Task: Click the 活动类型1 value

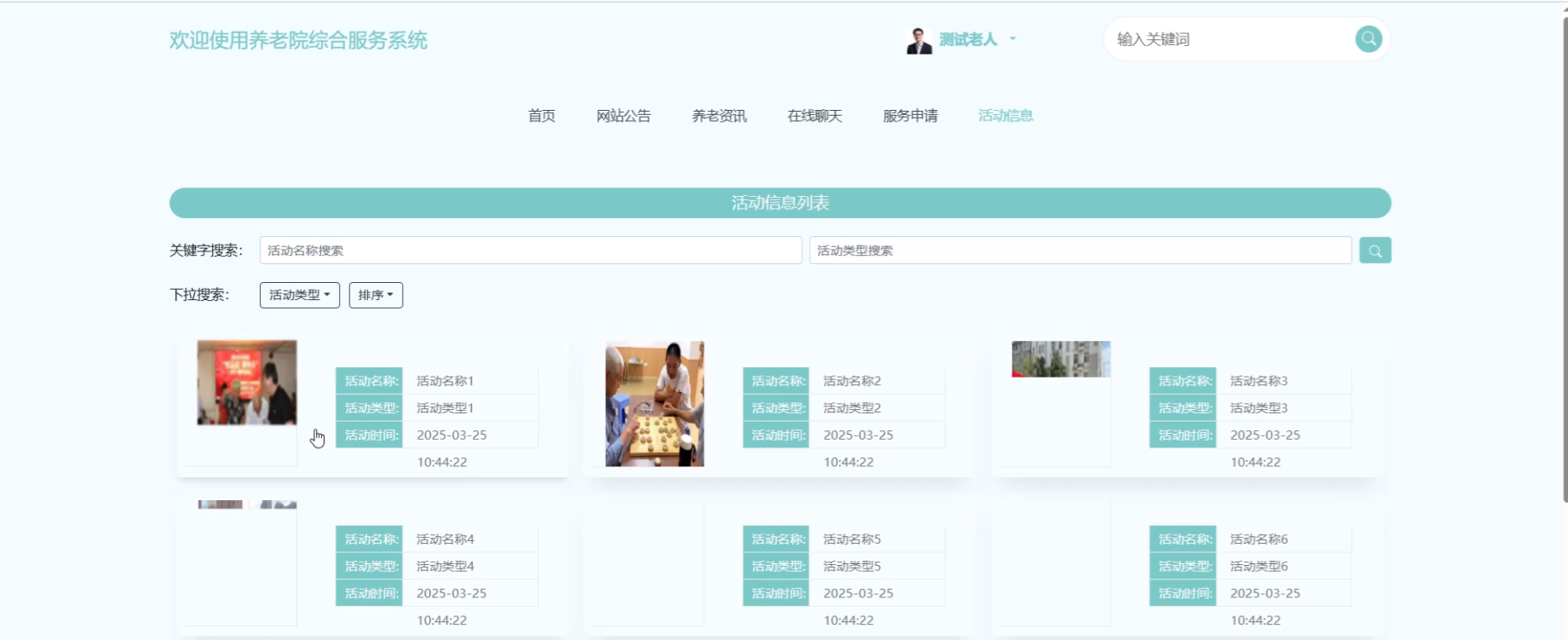Action: [x=445, y=408]
